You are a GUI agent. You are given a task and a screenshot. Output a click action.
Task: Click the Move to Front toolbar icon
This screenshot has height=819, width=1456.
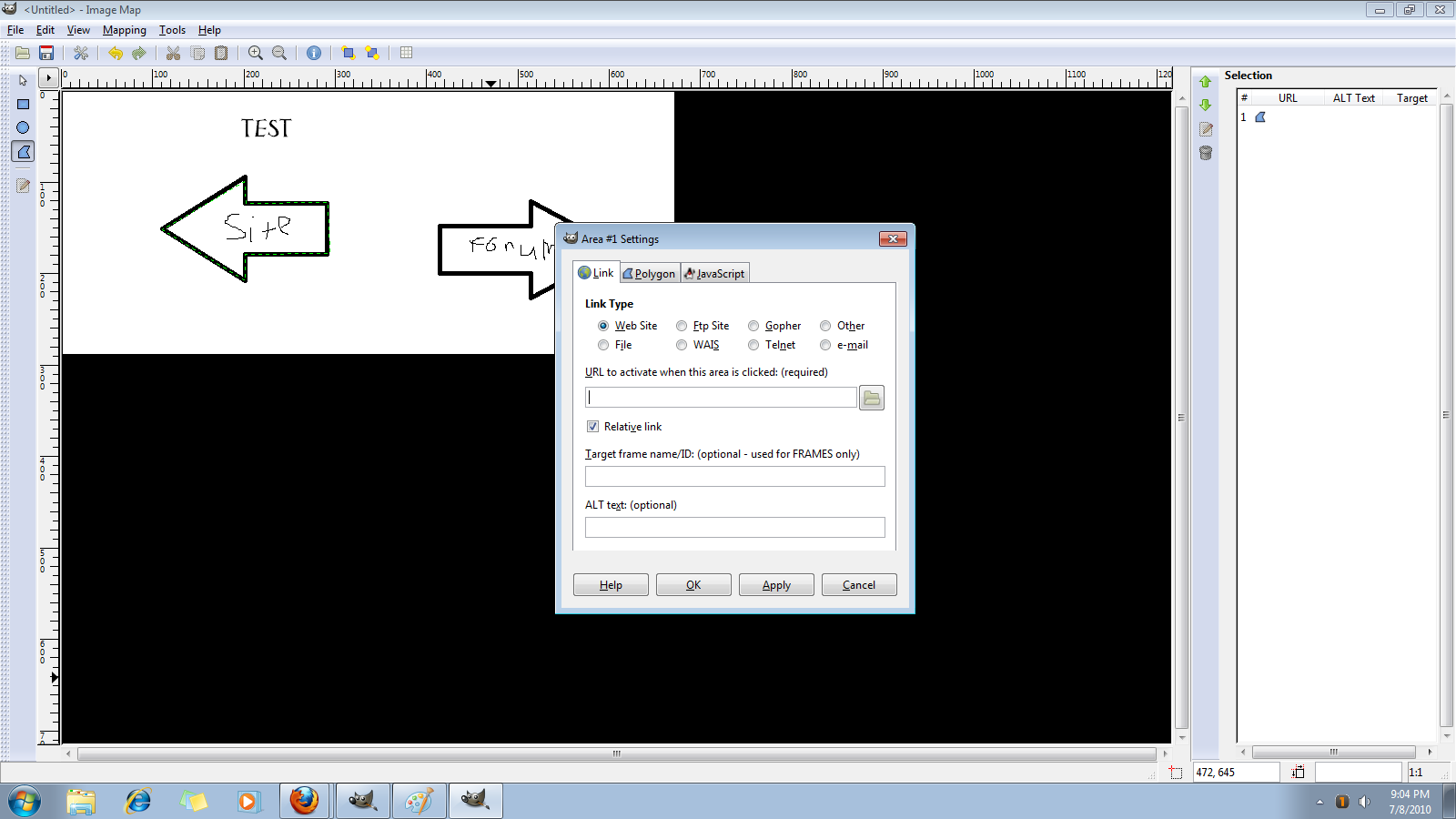click(x=348, y=53)
